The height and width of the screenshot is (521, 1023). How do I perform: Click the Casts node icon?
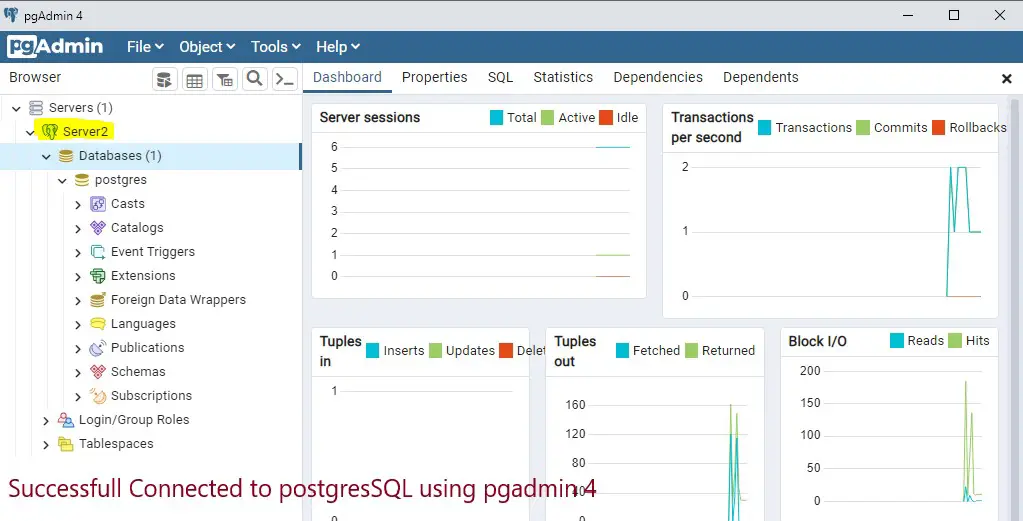pos(98,204)
